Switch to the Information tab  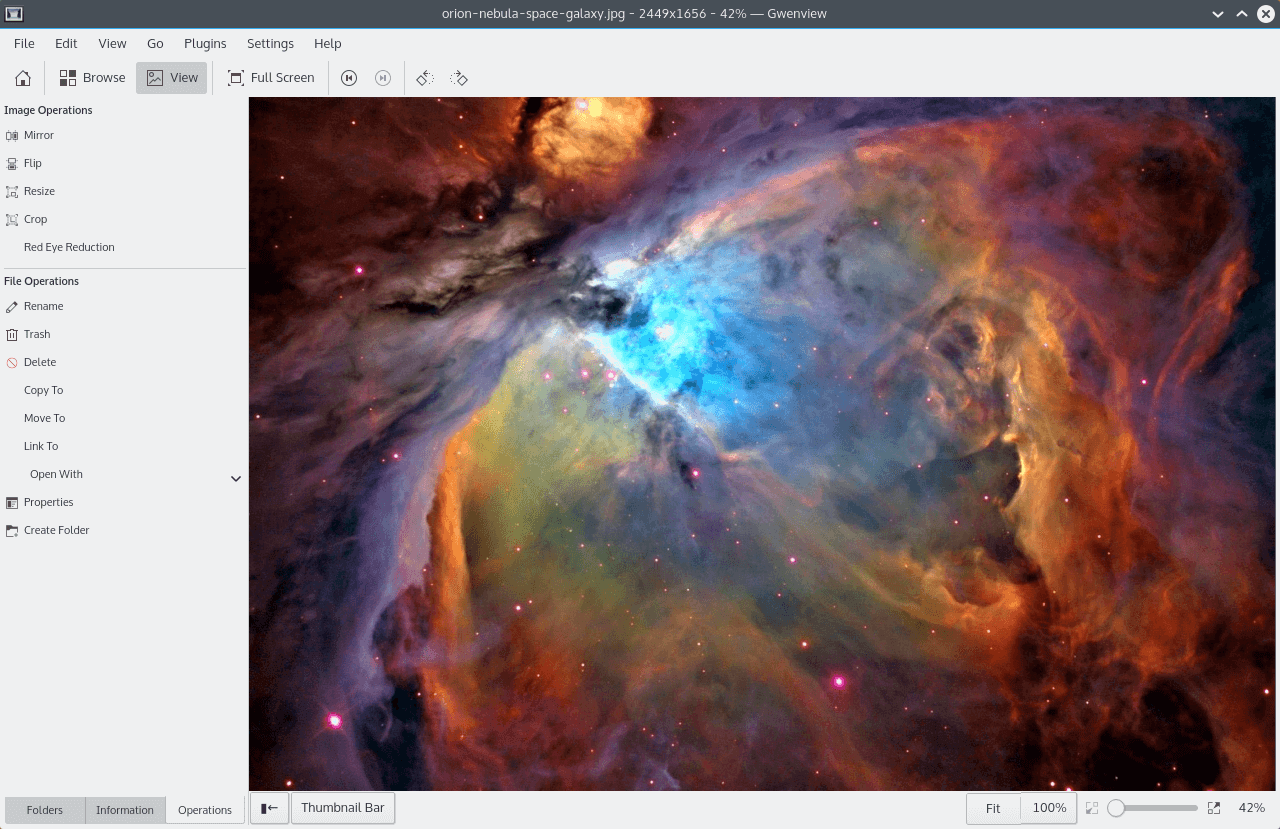124,810
